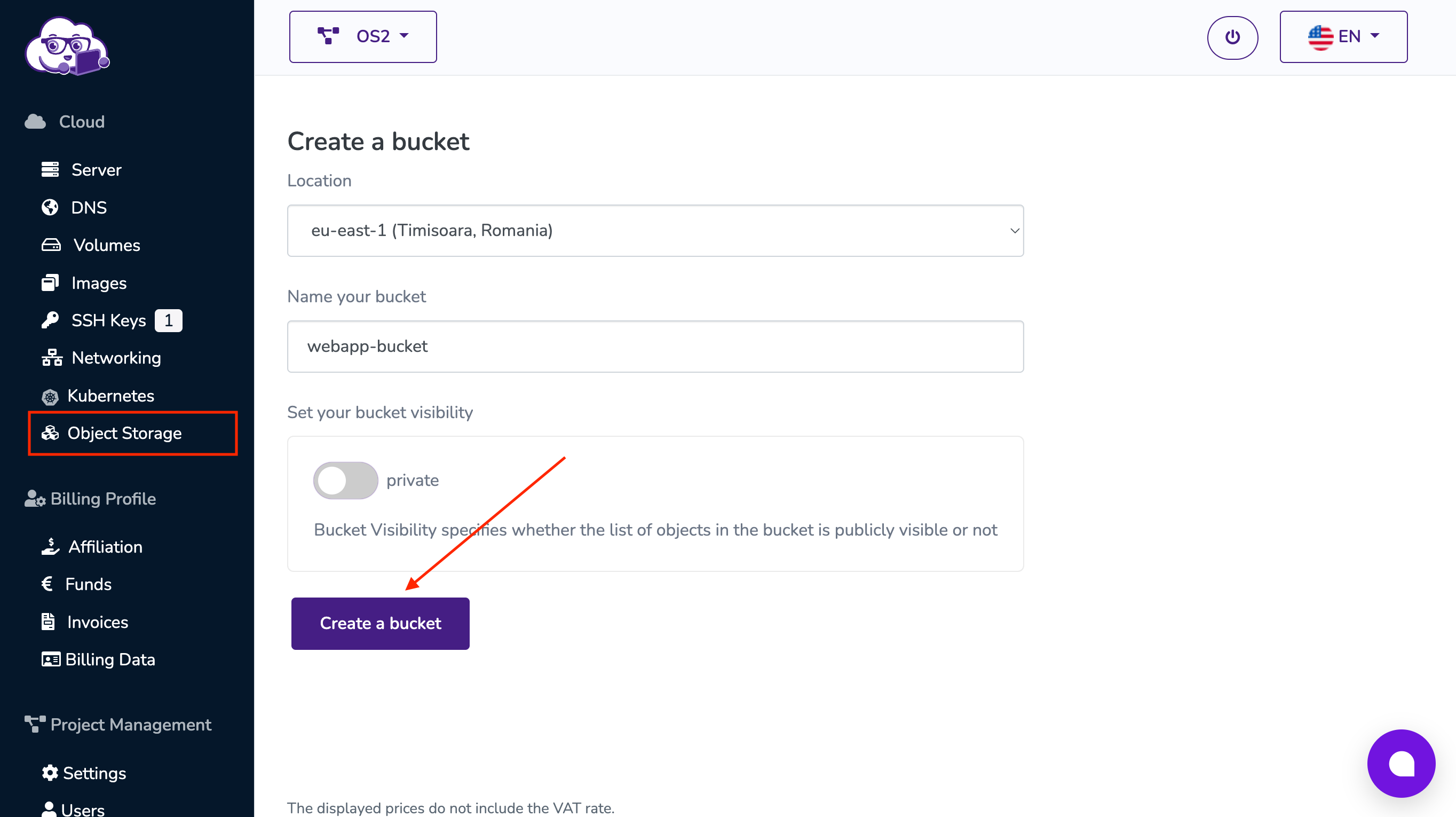1456x817 pixels.
Task: Click the Images sidebar icon
Action: [50, 282]
